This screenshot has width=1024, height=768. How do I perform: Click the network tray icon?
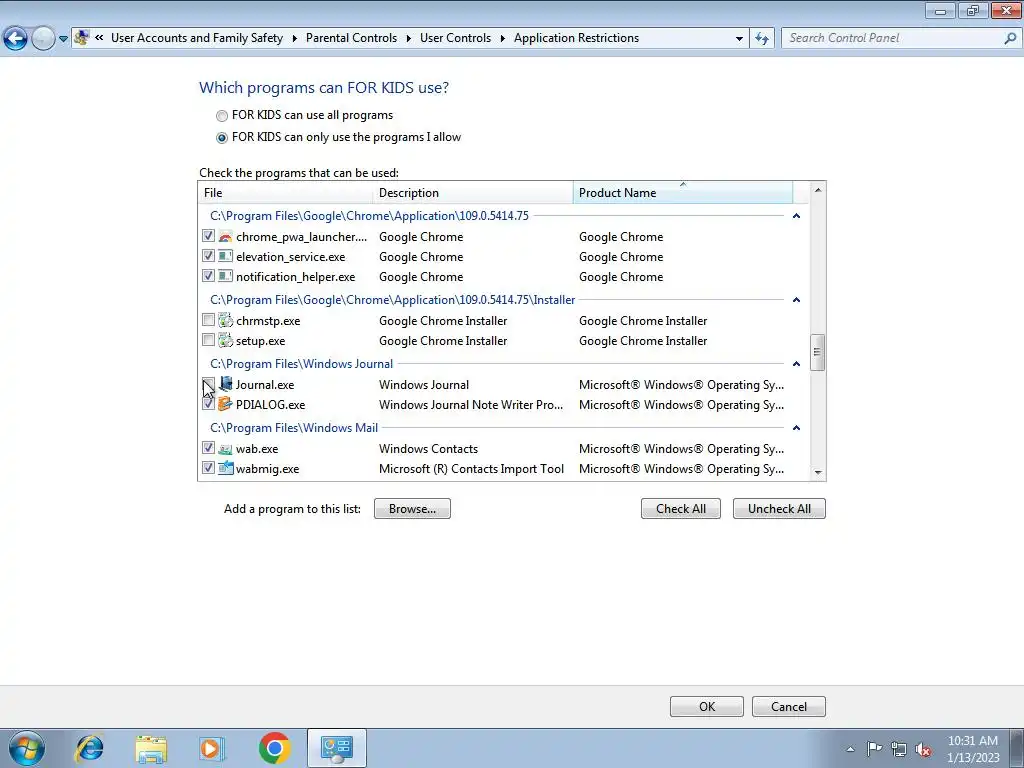[899, 749]
